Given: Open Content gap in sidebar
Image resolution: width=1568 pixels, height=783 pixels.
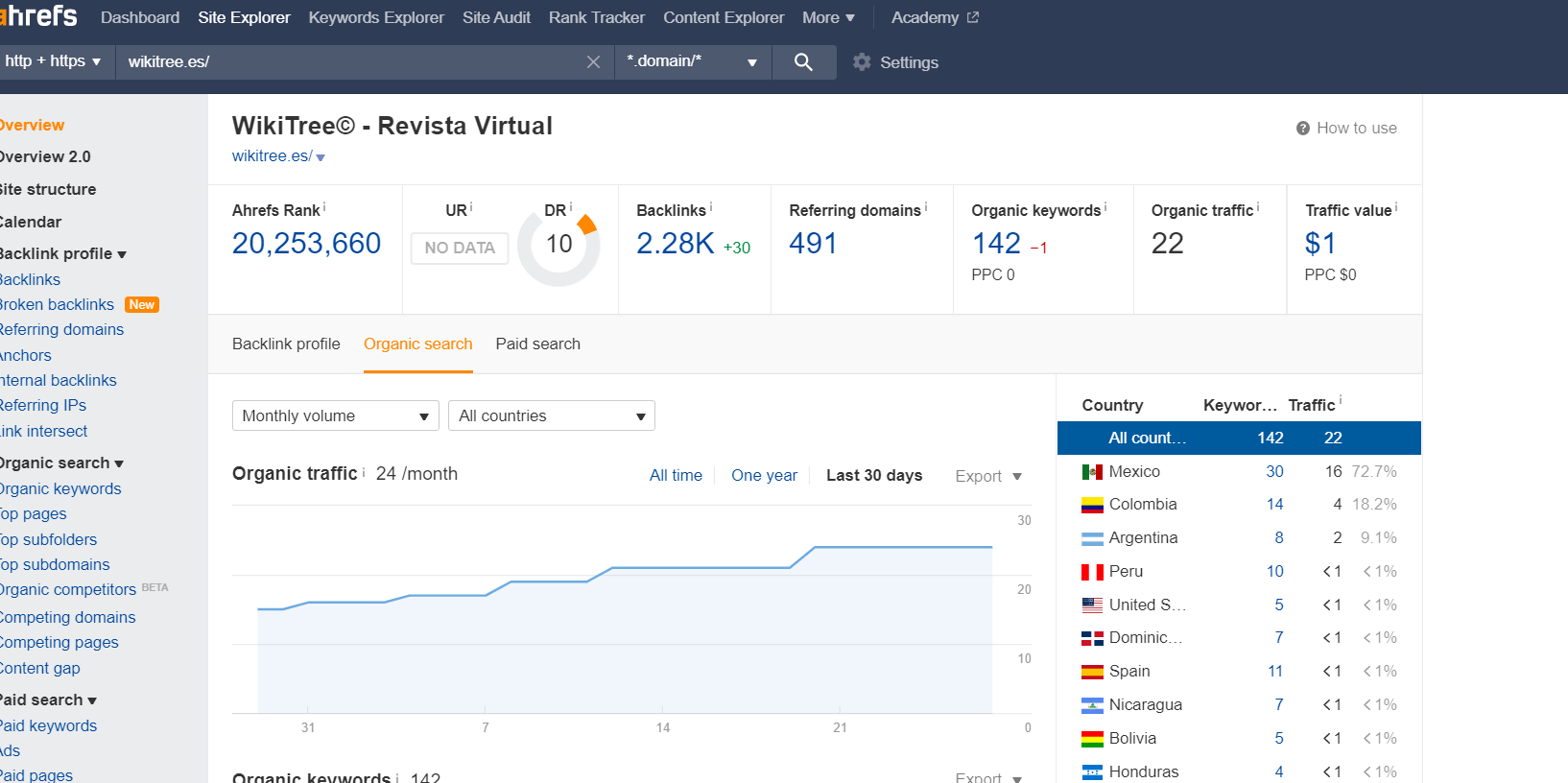Looking at the screenshot, I should 39,668.
